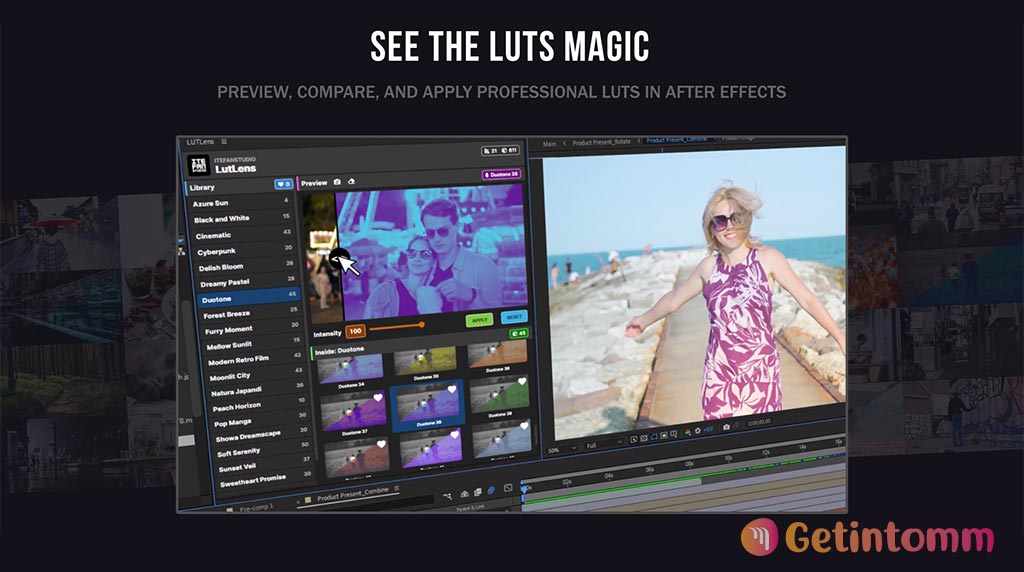Click the camera snapshot icon beside Preview
The width and height of the screenshot is (1024, 572).
coord(338,182)
